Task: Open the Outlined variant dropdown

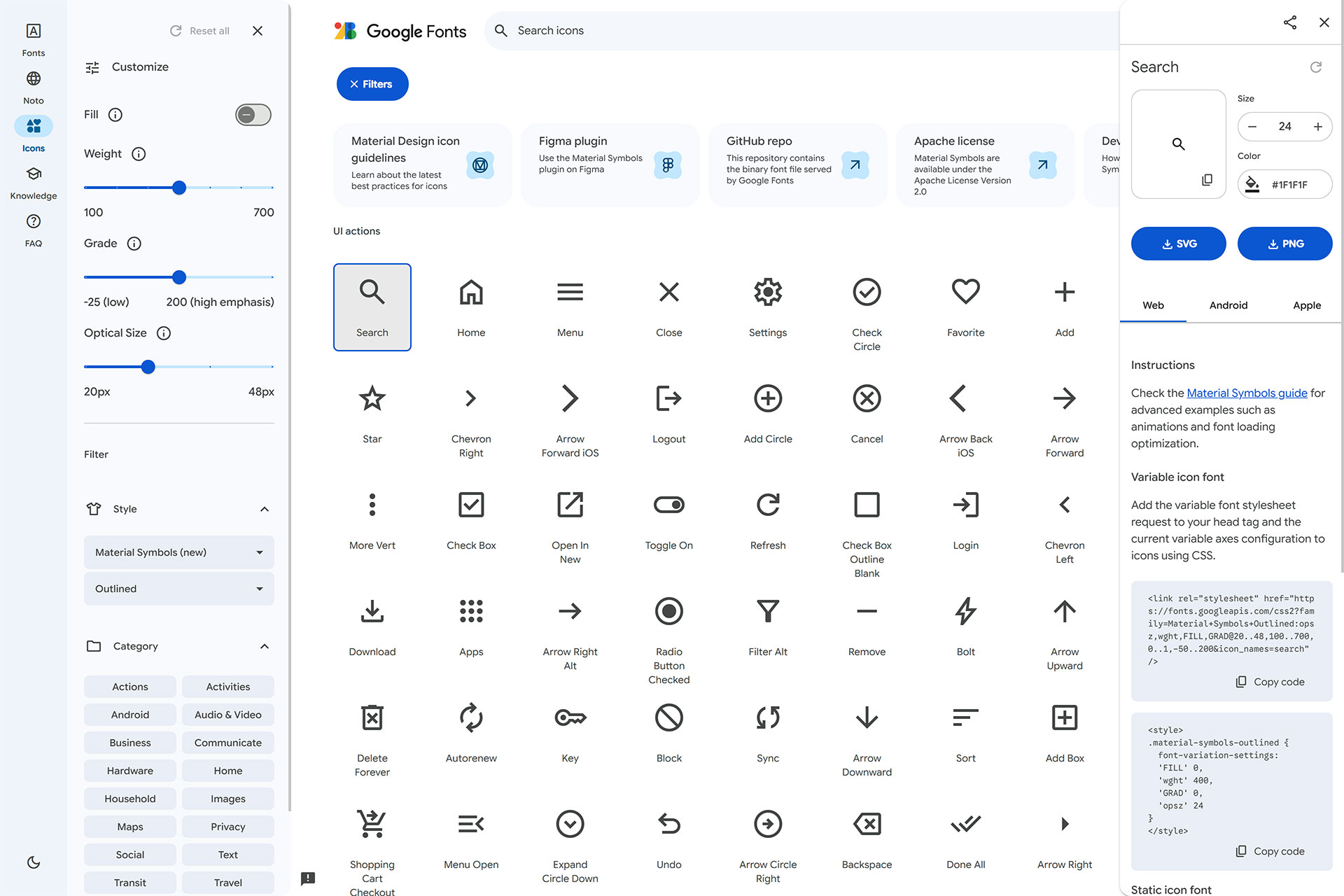Action: (178, 589)
